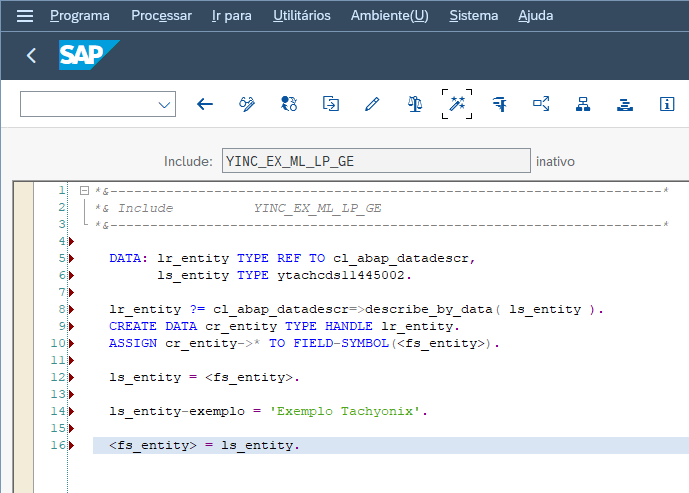Click the line 16 modification marker
The width and height of the screenshot is (689, 493).
pos(72,446)
